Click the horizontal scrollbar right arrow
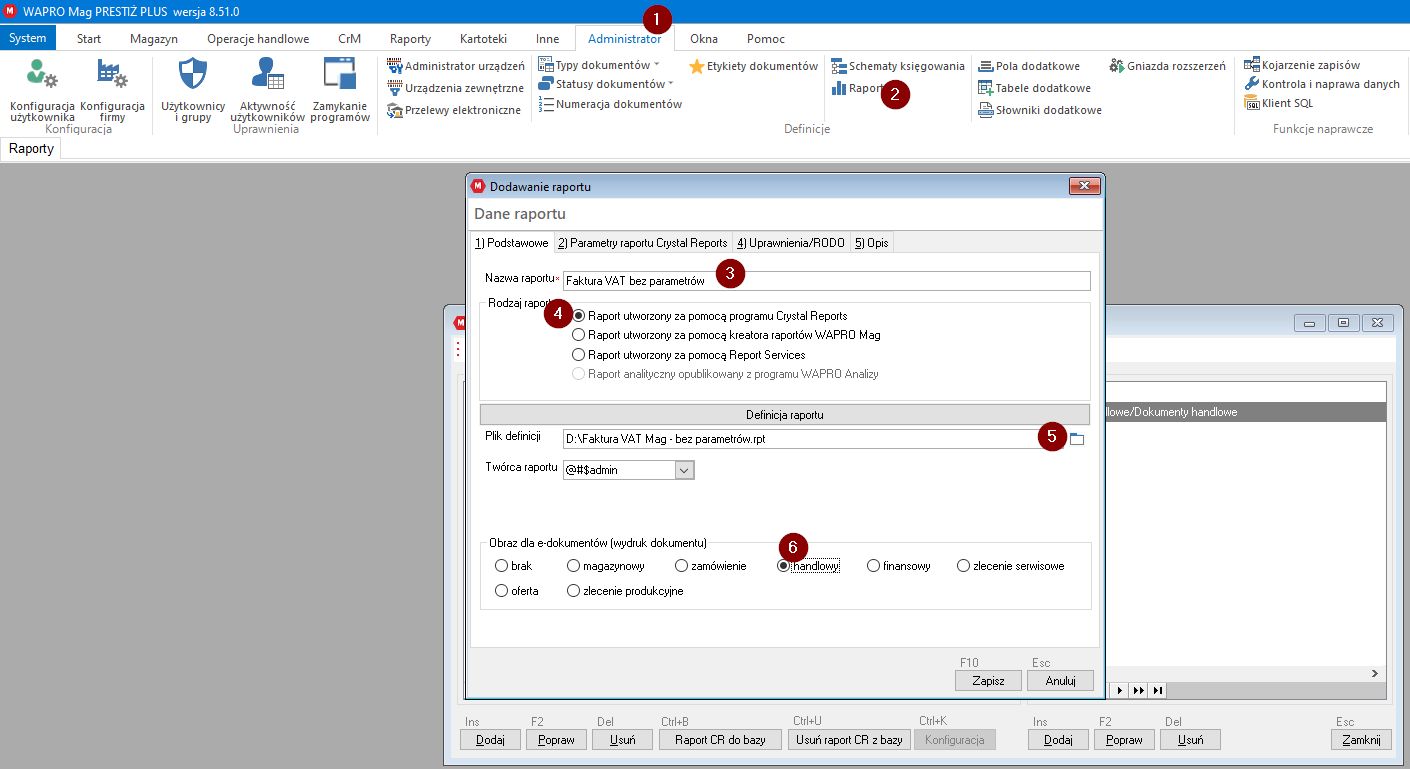This screenshot has height=769, width=1410. click(1374, 674)
